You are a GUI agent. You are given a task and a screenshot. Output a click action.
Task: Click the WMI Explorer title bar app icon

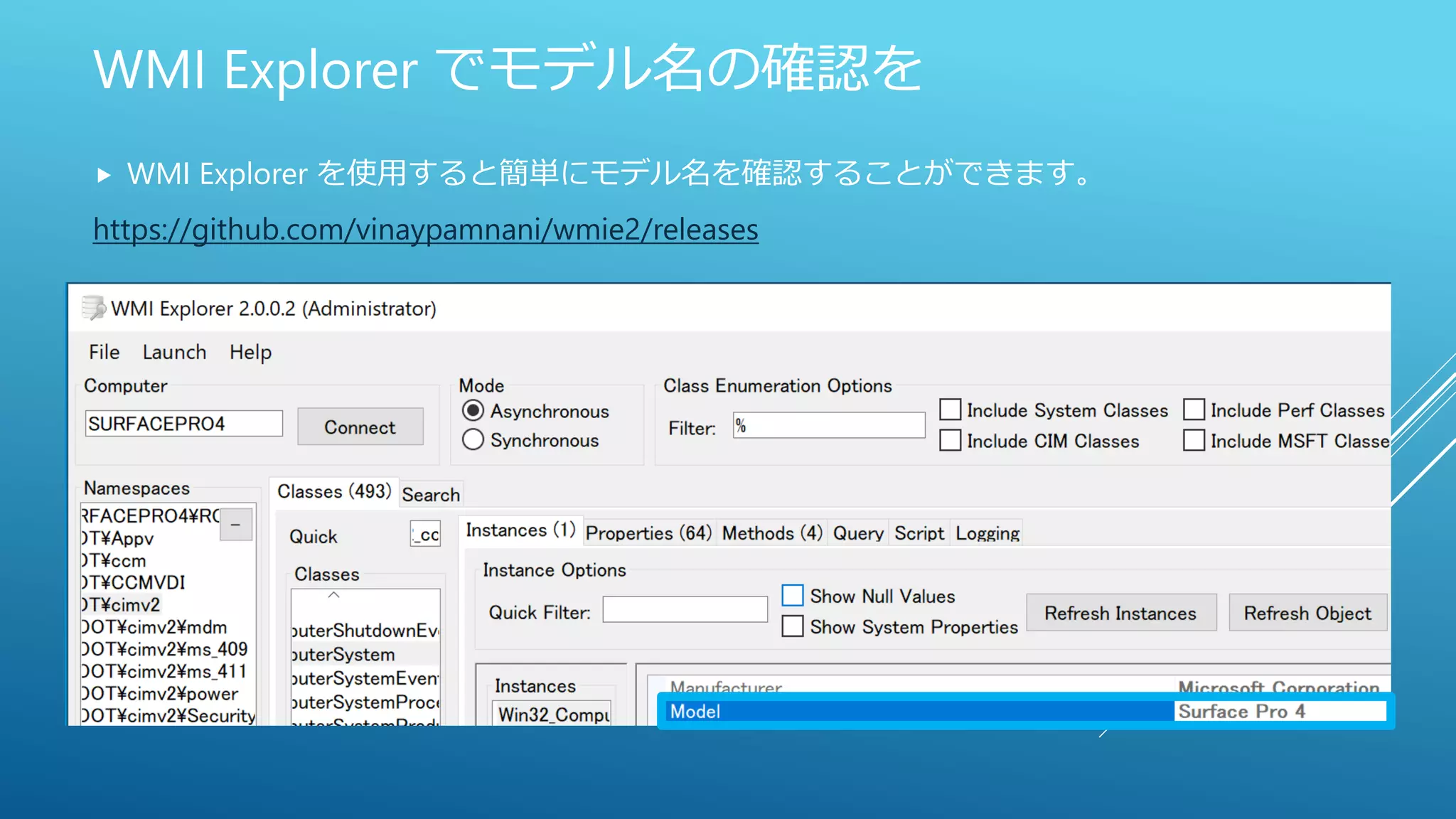click(x=93, y=308)
